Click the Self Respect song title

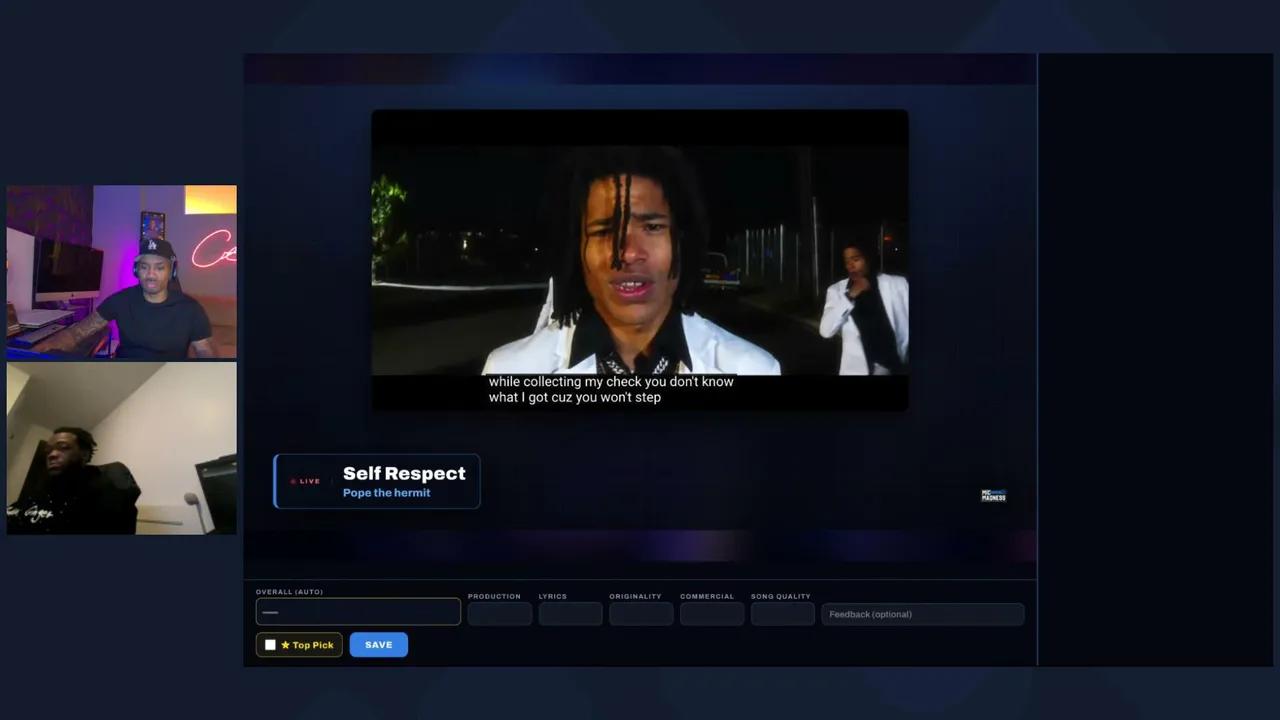pyautogui.click(x=404, y=473)
